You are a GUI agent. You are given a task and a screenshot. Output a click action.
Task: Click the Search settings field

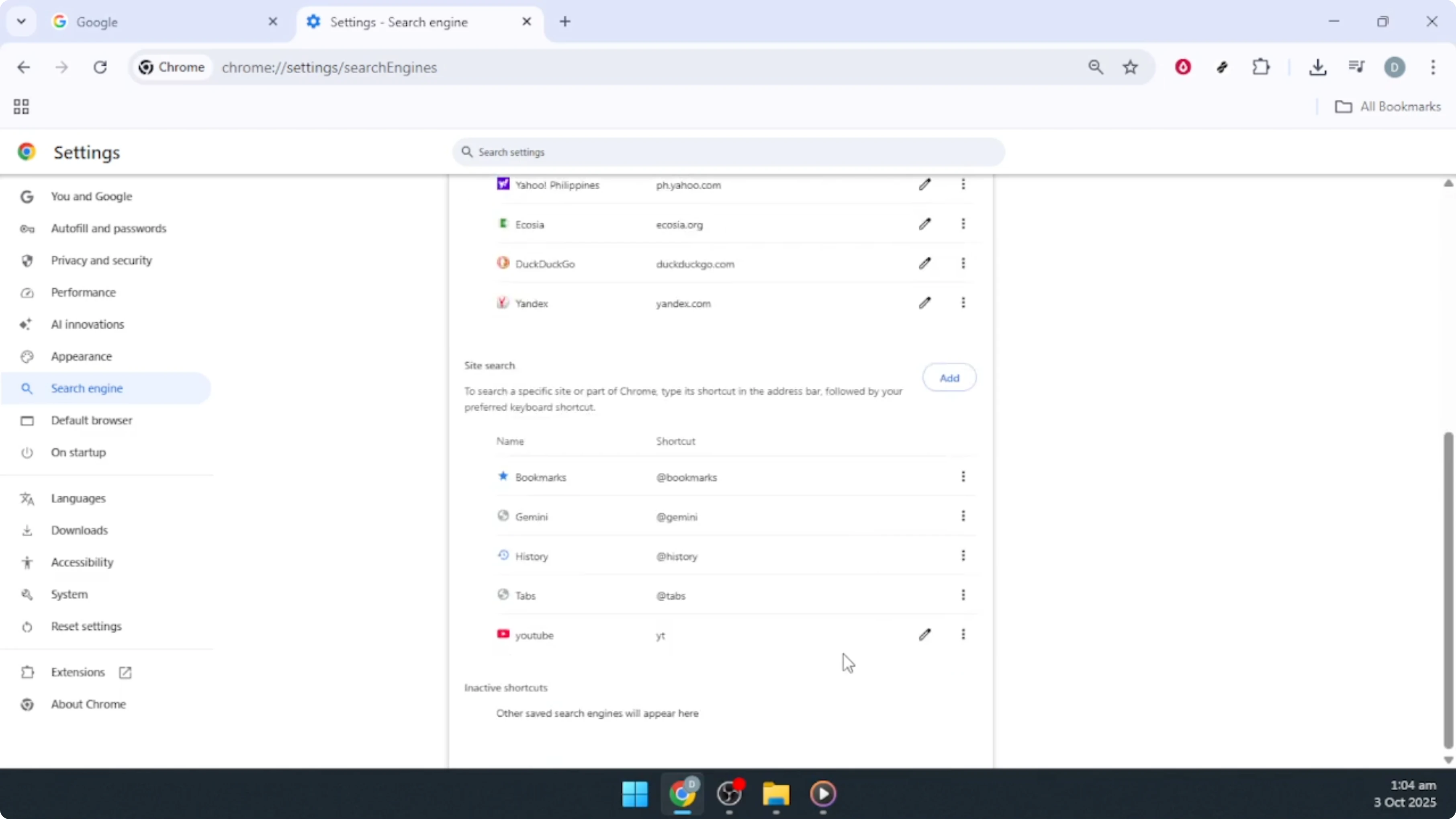[x=728, y=152]
